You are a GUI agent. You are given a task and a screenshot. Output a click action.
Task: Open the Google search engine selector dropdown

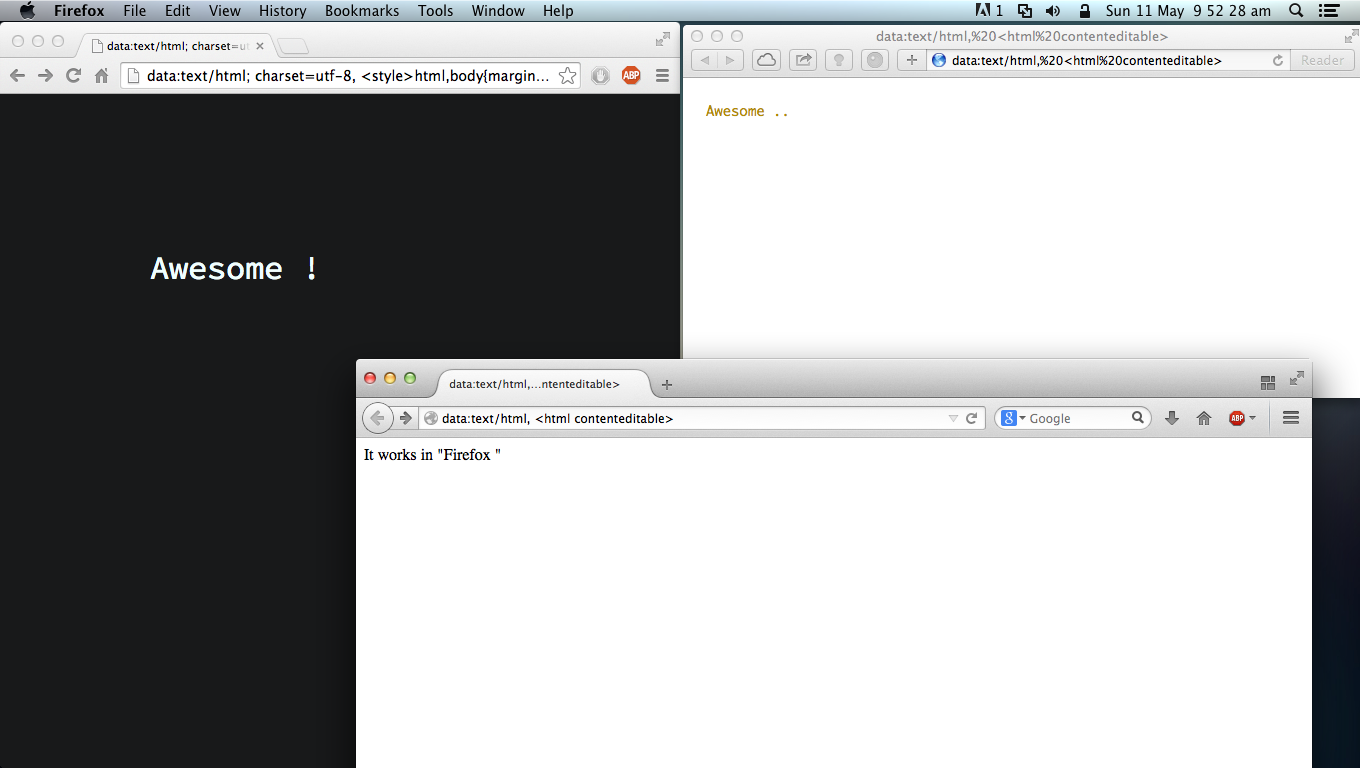[x=1014, y=418]
